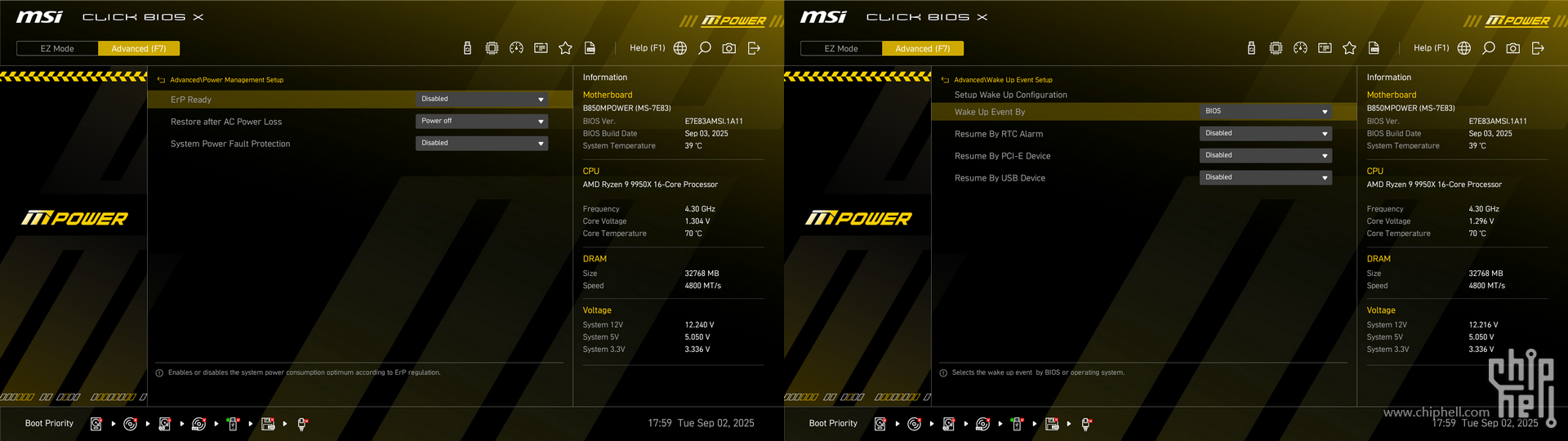Open the Wake Up Event By dropdown

(1266, 111)
